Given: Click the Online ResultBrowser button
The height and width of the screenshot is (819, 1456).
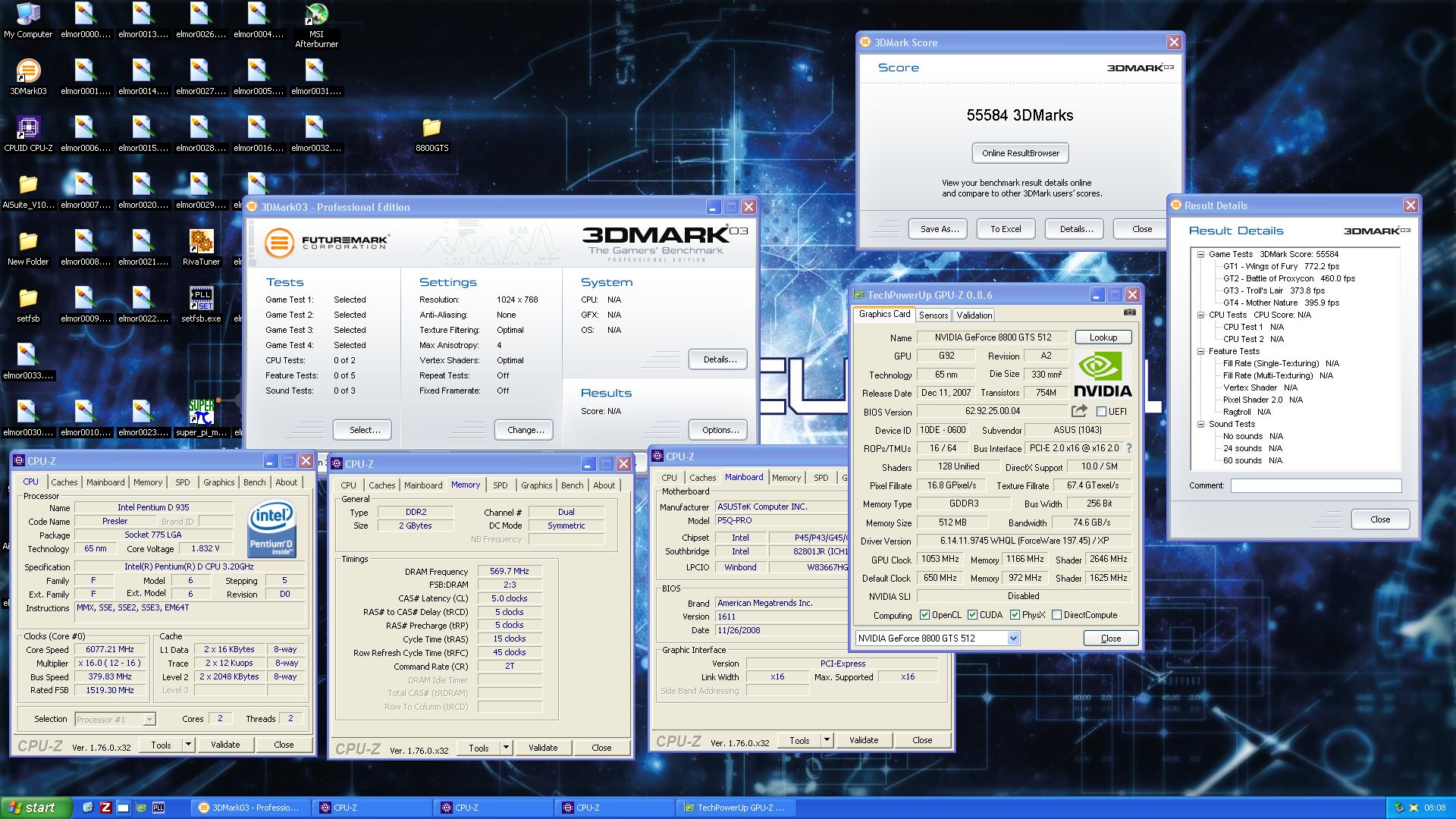Looking at the screenshot, I should click(1021, 153).
